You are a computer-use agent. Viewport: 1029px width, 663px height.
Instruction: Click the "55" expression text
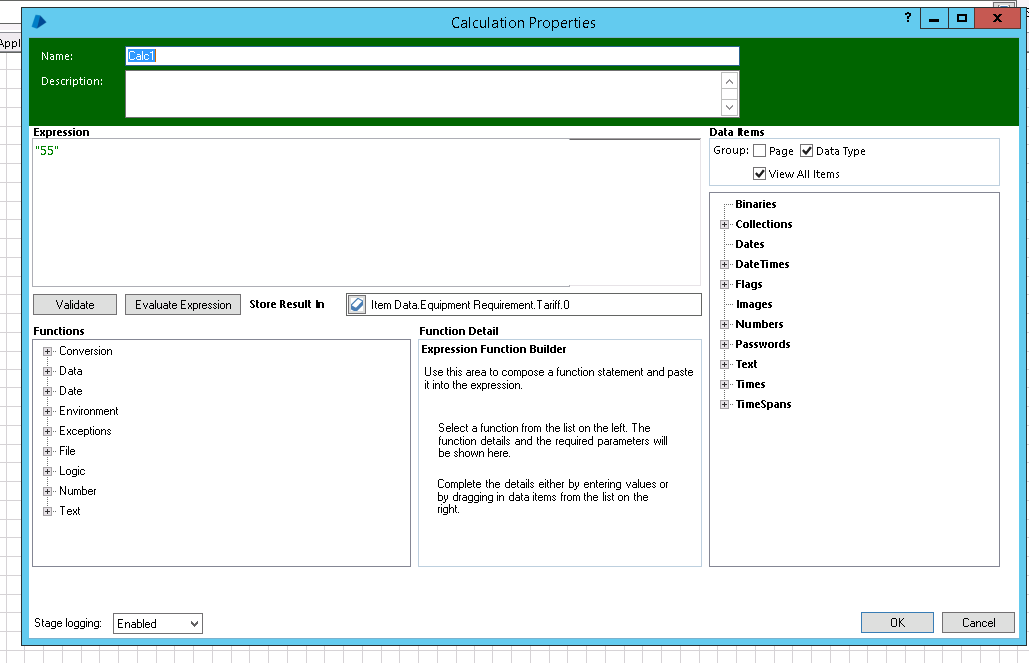point(47,151)
